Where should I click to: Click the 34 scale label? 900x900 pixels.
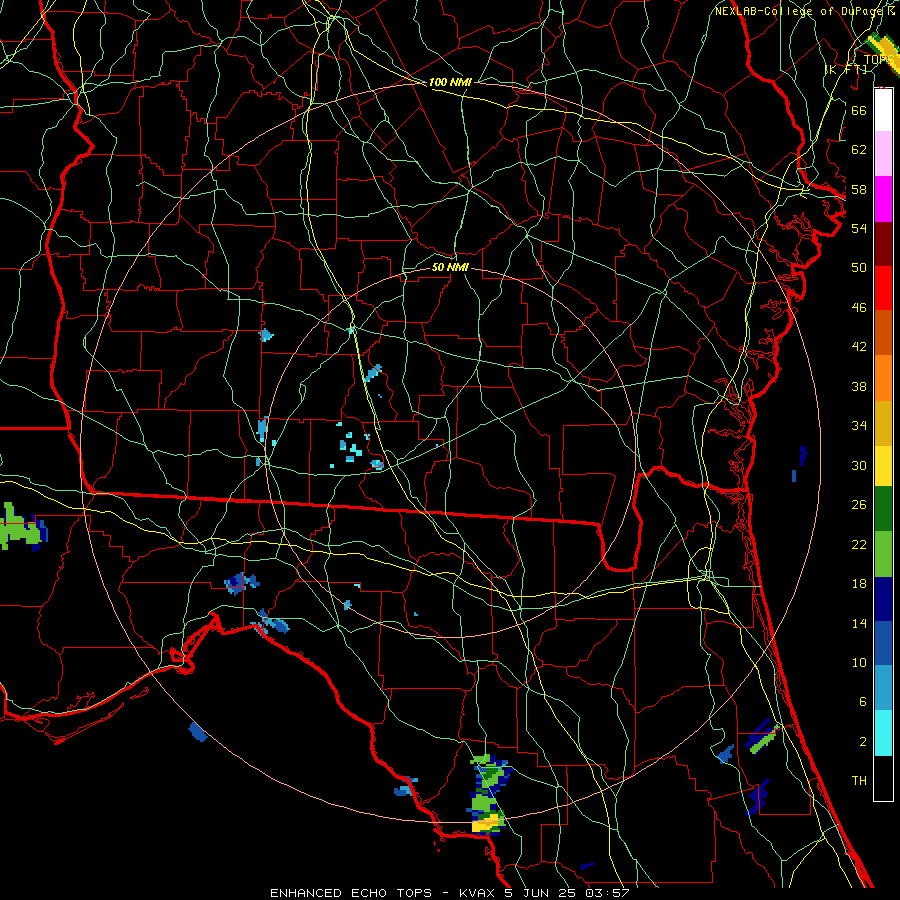pyautogui.click(x=859, y=426)
